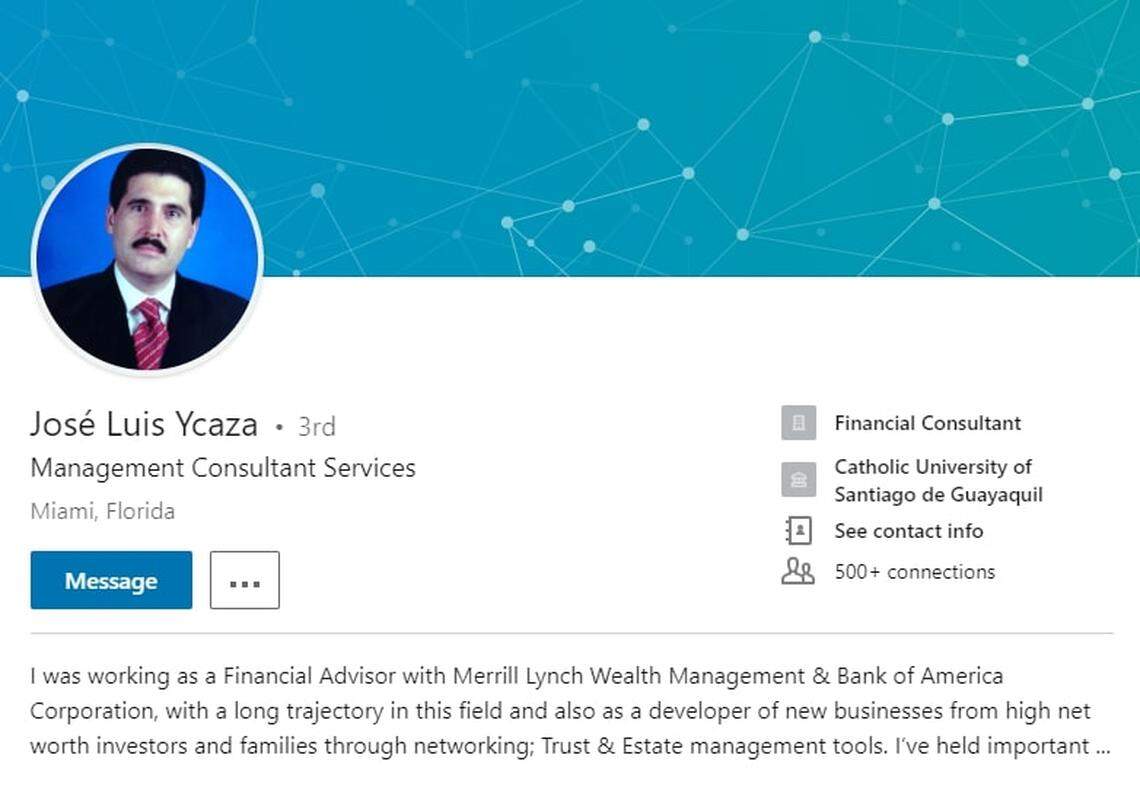The height and width of the screenshot is (790, 1140).
Task: Click the contact card icon
Action: pyautogui.click(x=798, y=531)
